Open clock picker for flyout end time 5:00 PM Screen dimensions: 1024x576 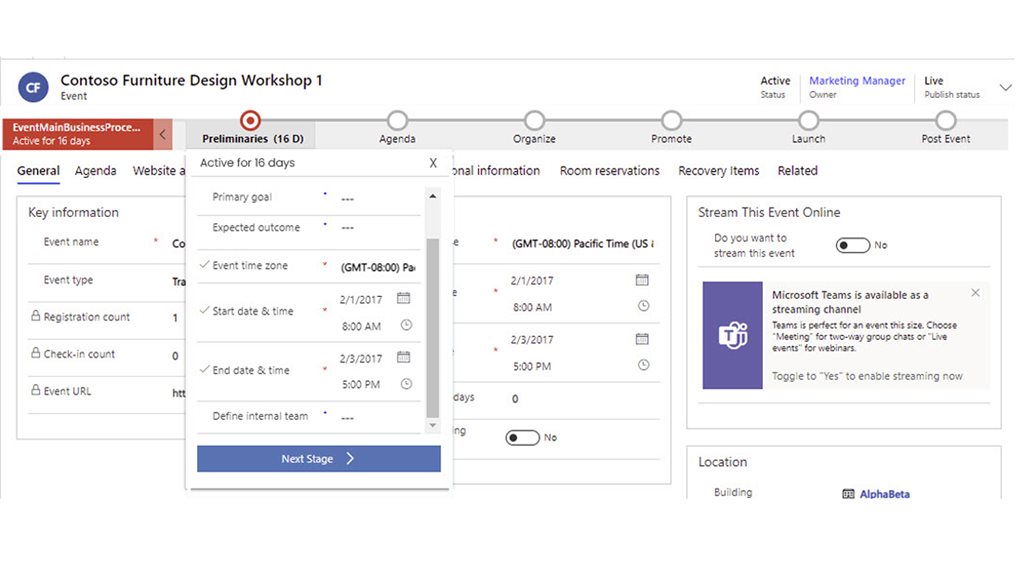[406, 383]
